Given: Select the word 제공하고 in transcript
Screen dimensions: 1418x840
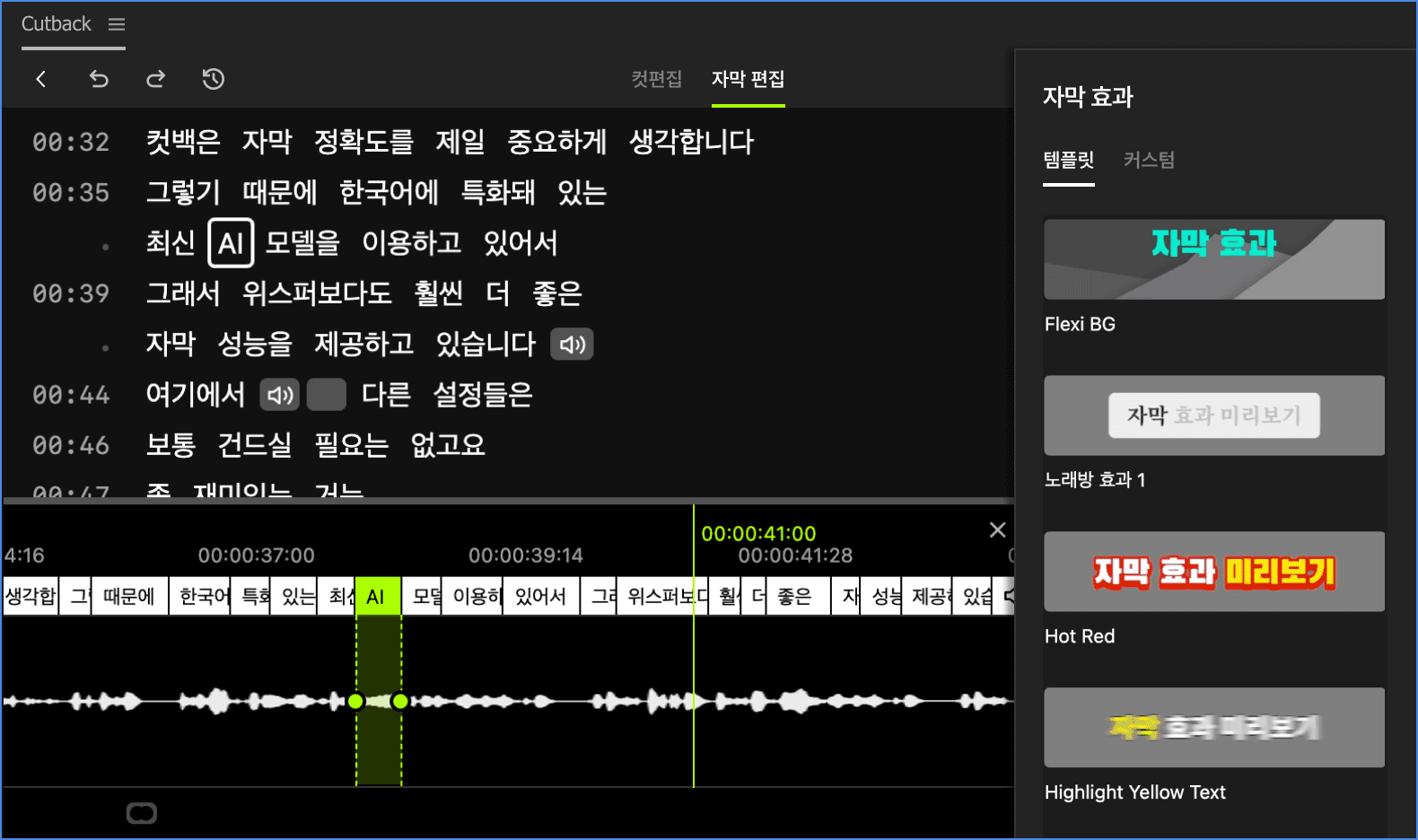Looking at the screenshot, I should click(x=363, y=344).
